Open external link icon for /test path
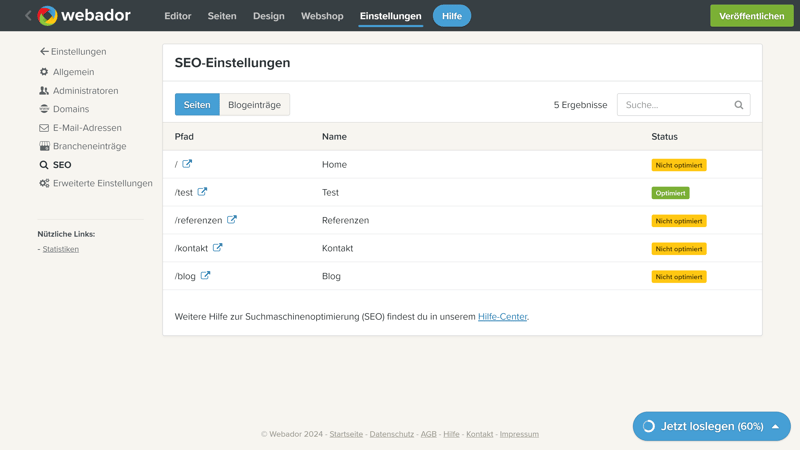 [x=202, y=192]
